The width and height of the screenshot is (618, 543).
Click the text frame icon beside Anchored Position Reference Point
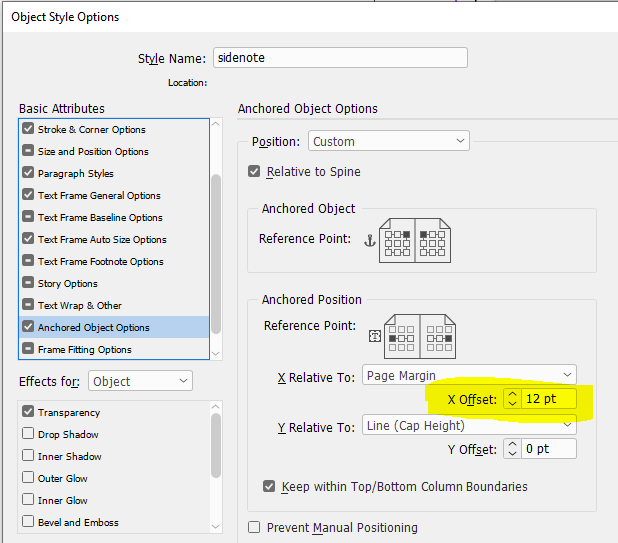(x=375, y=336)
